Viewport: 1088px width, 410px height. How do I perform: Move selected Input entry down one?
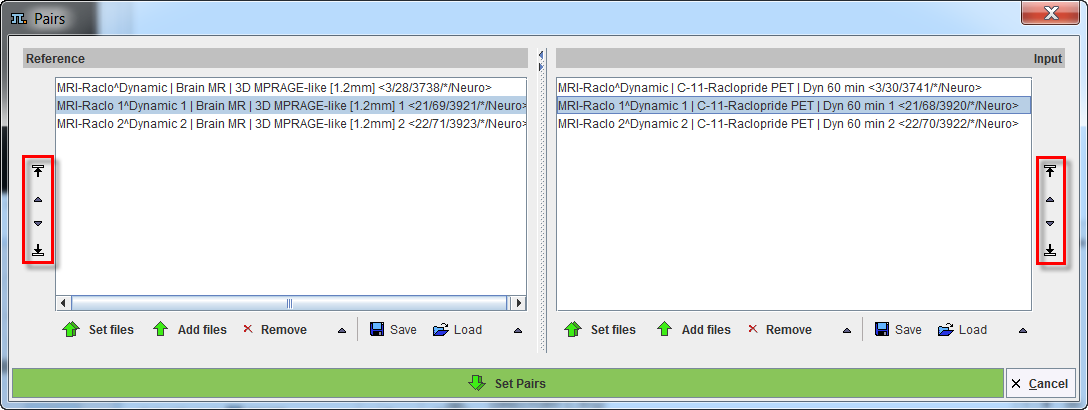pyautogui.click(x=1050, y=223)
